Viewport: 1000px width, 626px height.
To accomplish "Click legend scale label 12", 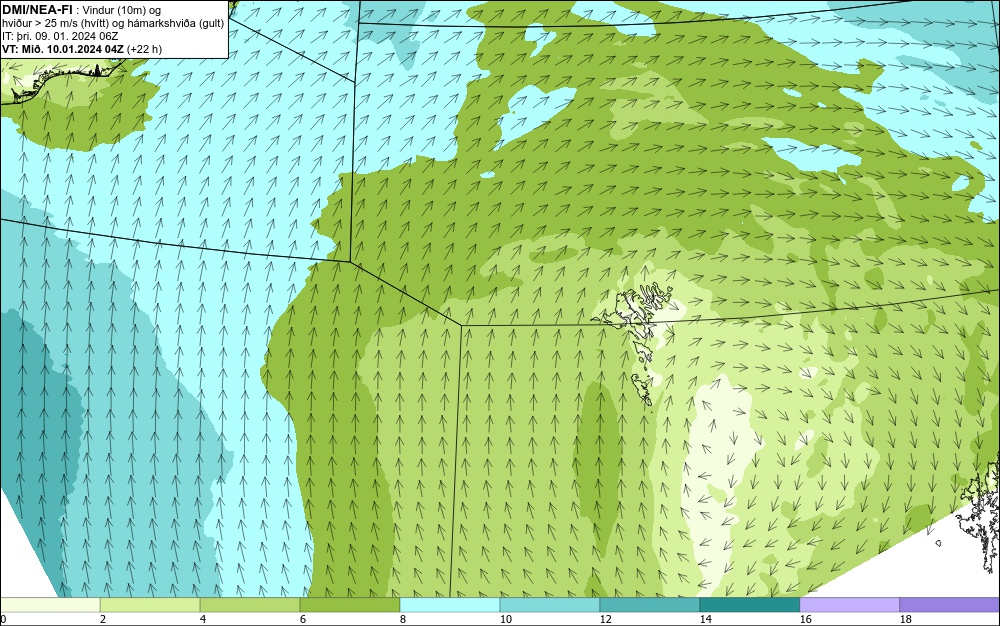I will click(605, 619).
